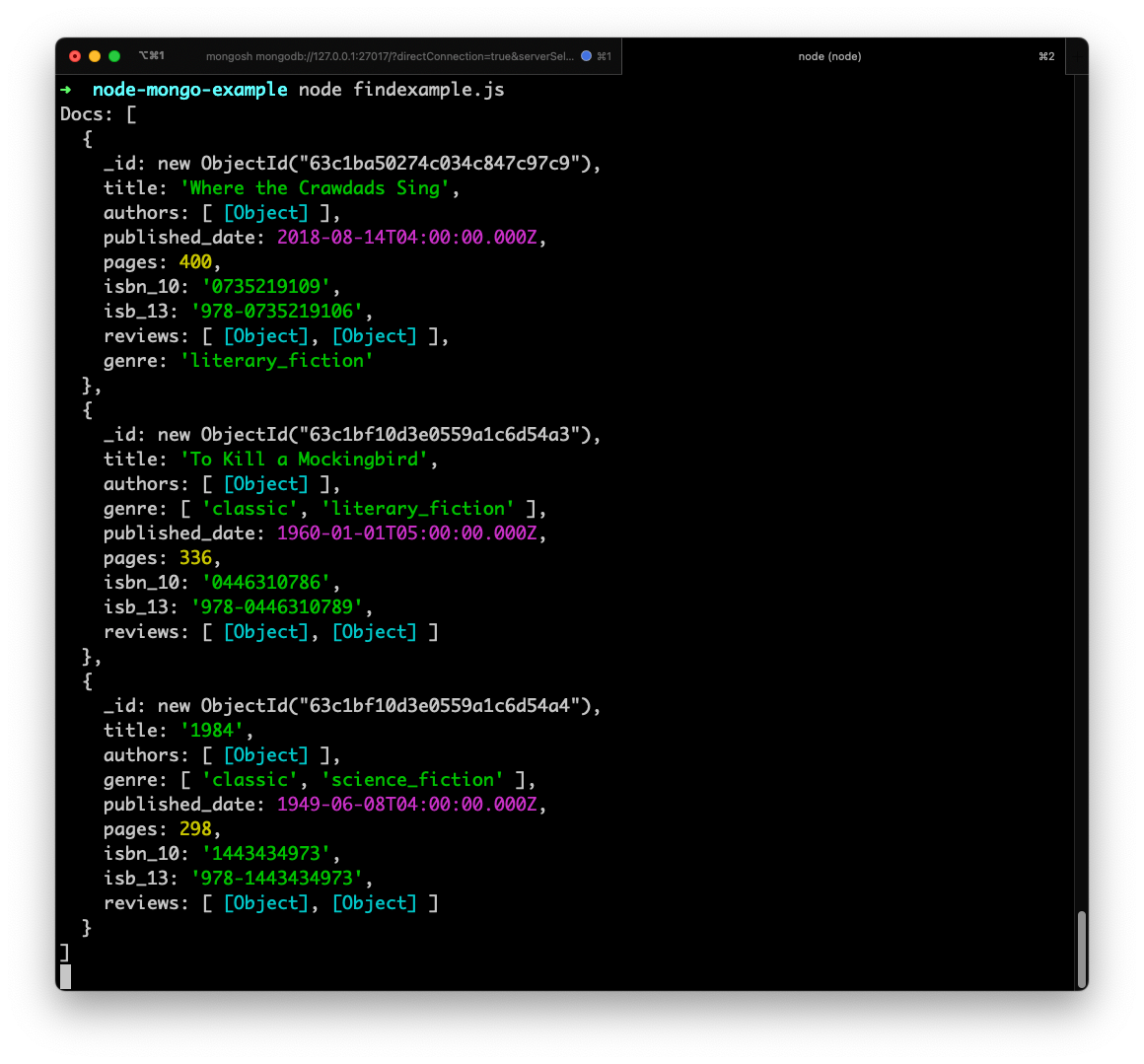Click the ⌥⌘1 badge in the window titlebar
This screenshot has width=1144, height=1064.
[152, 55]
